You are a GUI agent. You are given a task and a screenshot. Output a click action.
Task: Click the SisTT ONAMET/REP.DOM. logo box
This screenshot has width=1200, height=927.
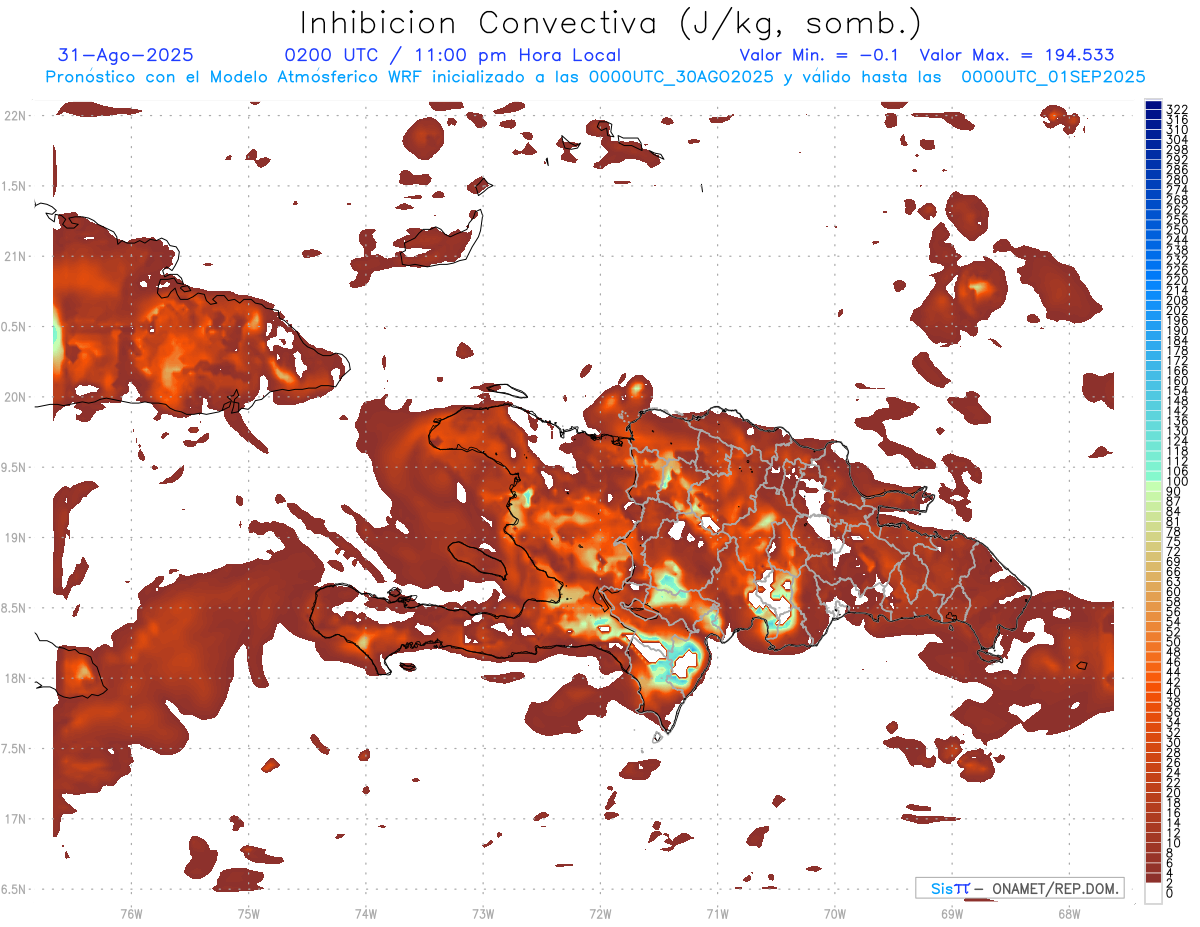coord(1019,888)
